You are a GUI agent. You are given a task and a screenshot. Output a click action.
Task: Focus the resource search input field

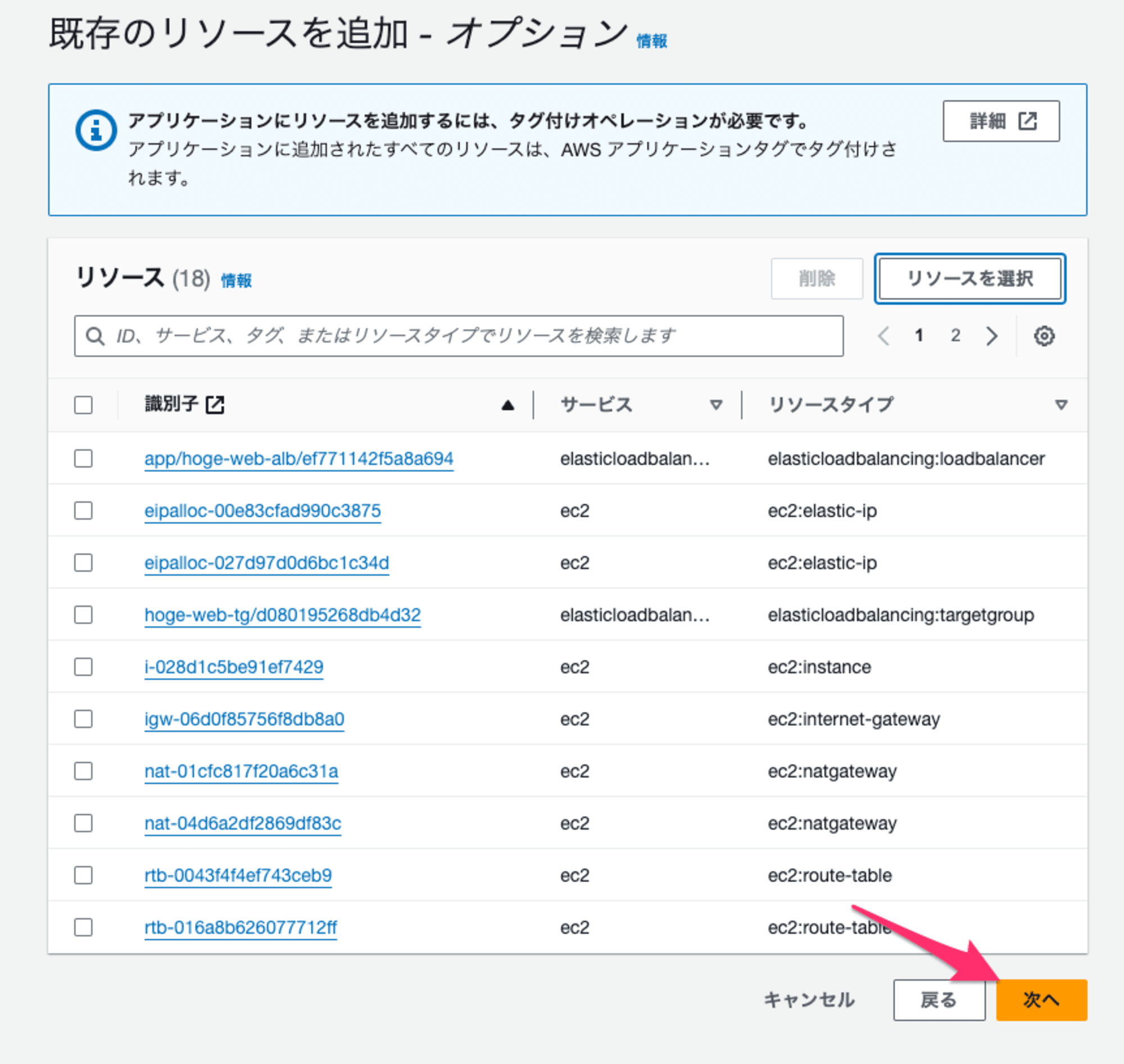click(x=459, y=336)
